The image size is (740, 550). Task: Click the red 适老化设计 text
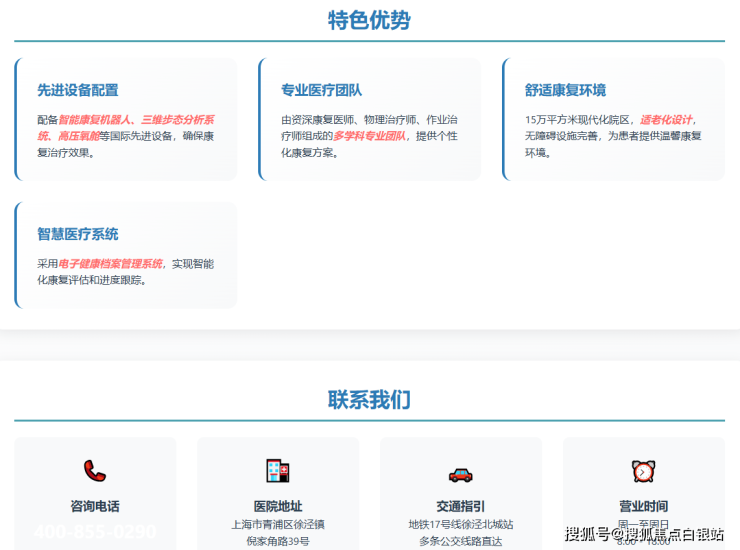[666, 120]
